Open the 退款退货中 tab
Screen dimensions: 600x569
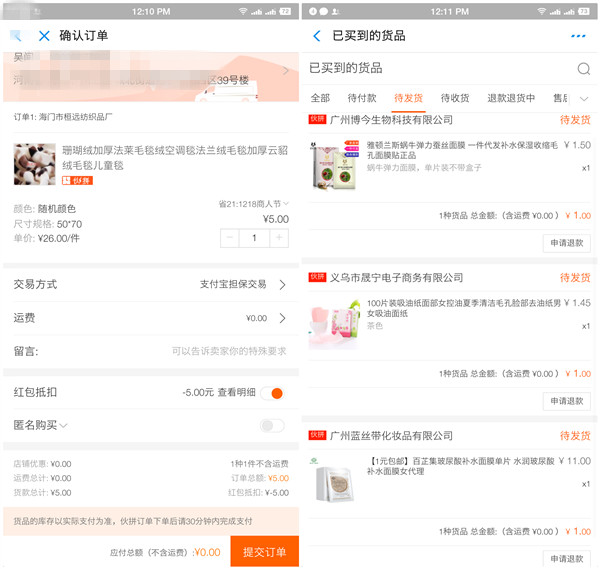(x=511, y=98)
